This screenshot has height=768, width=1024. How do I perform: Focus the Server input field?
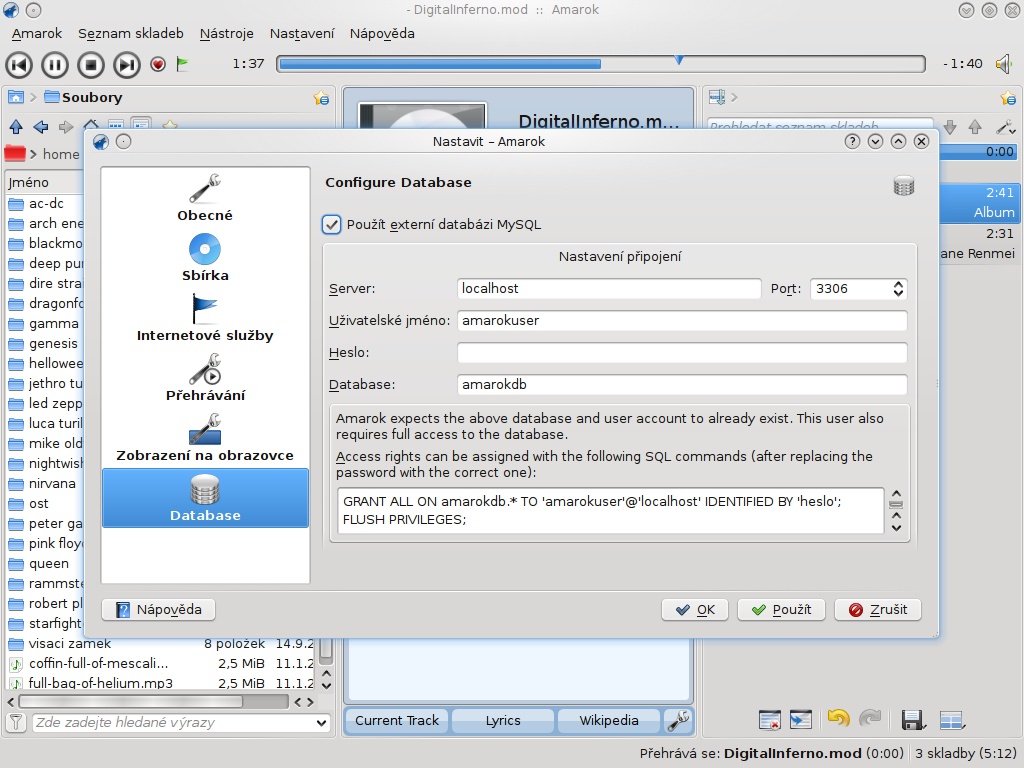(x=609, y=289)
